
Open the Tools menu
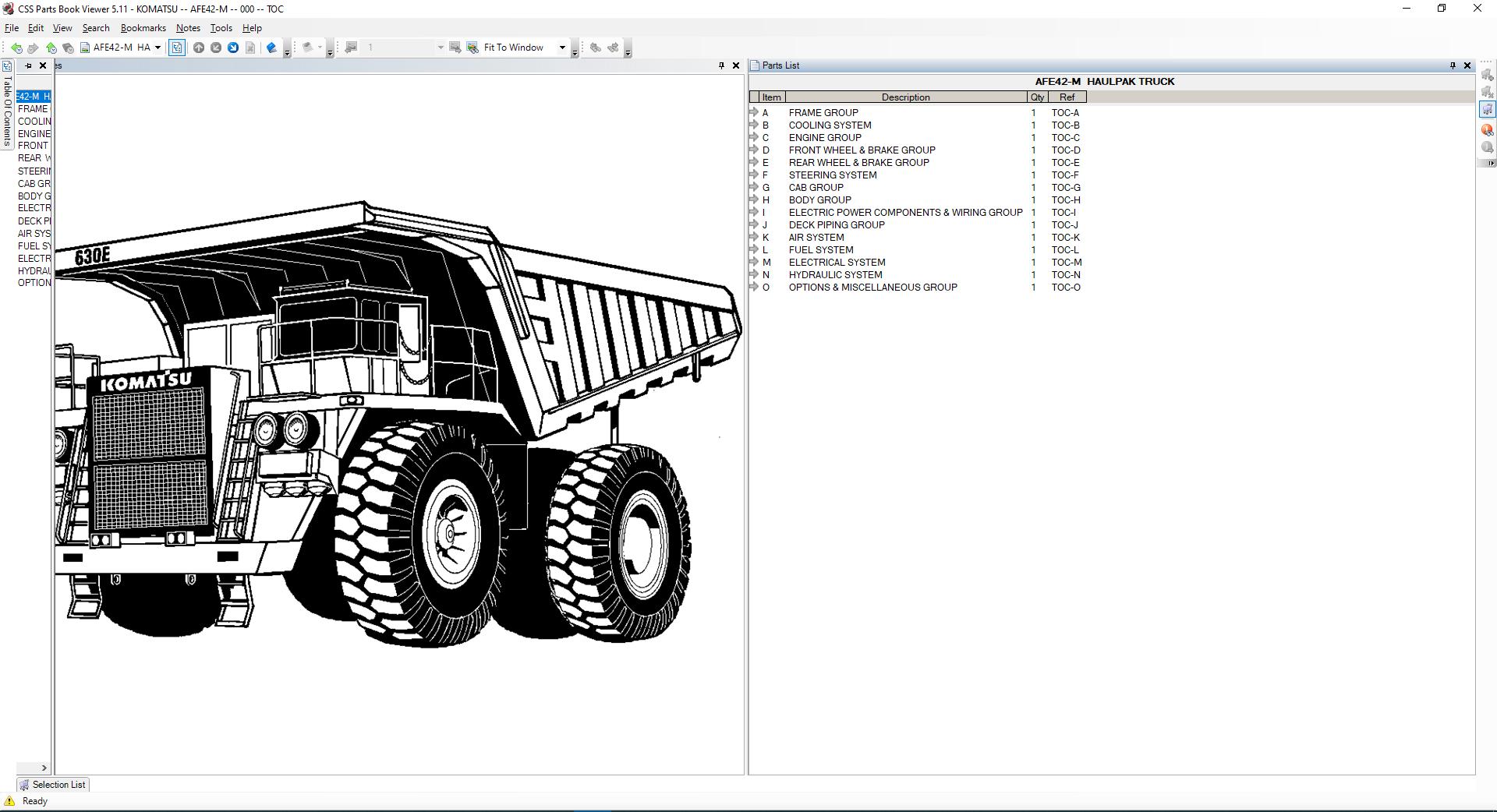pyautogui.click(x=221, y=28)
